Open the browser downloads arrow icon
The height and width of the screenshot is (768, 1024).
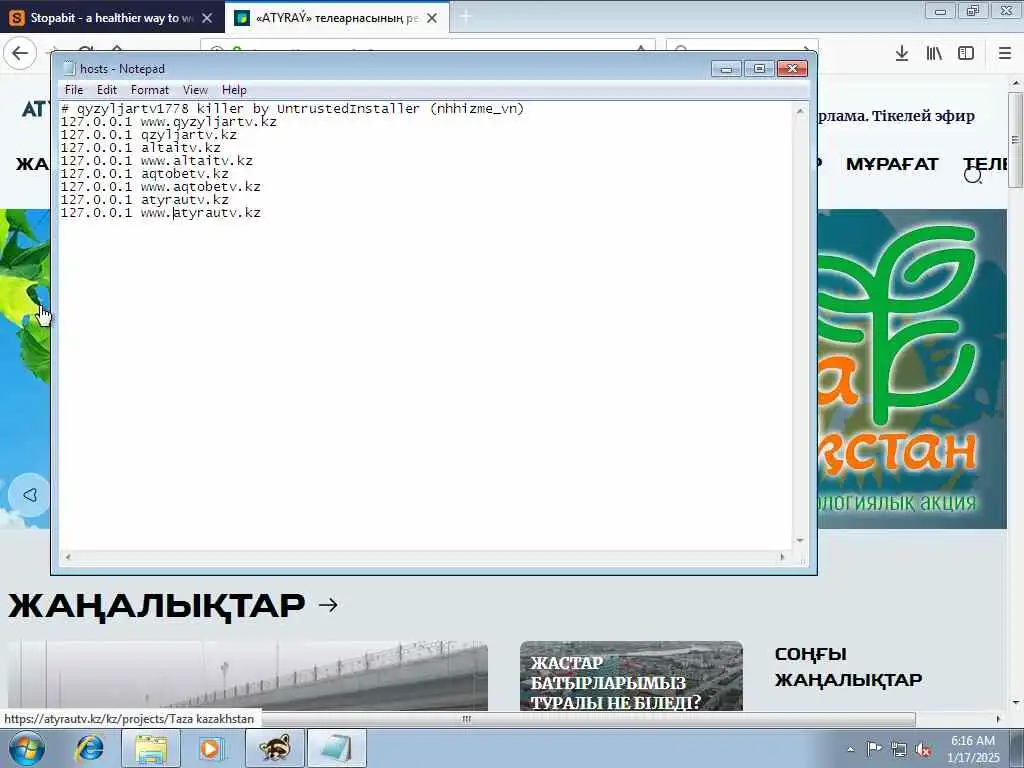click(902, 54)
